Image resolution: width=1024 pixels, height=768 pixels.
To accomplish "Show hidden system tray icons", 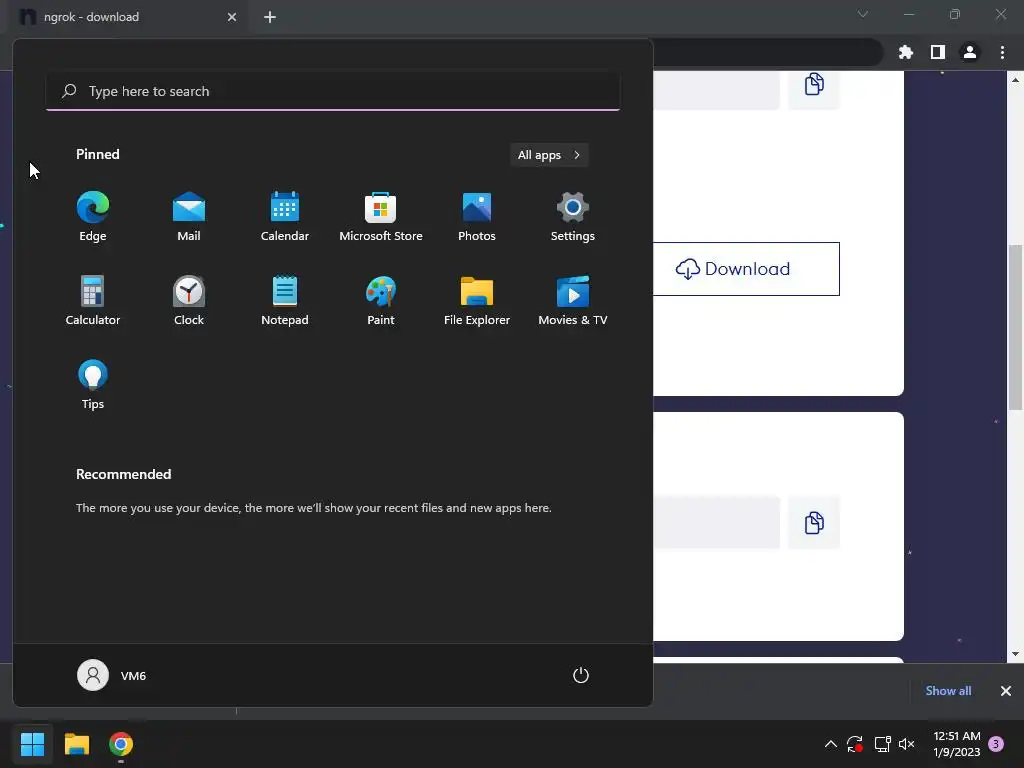I will 831,744.
